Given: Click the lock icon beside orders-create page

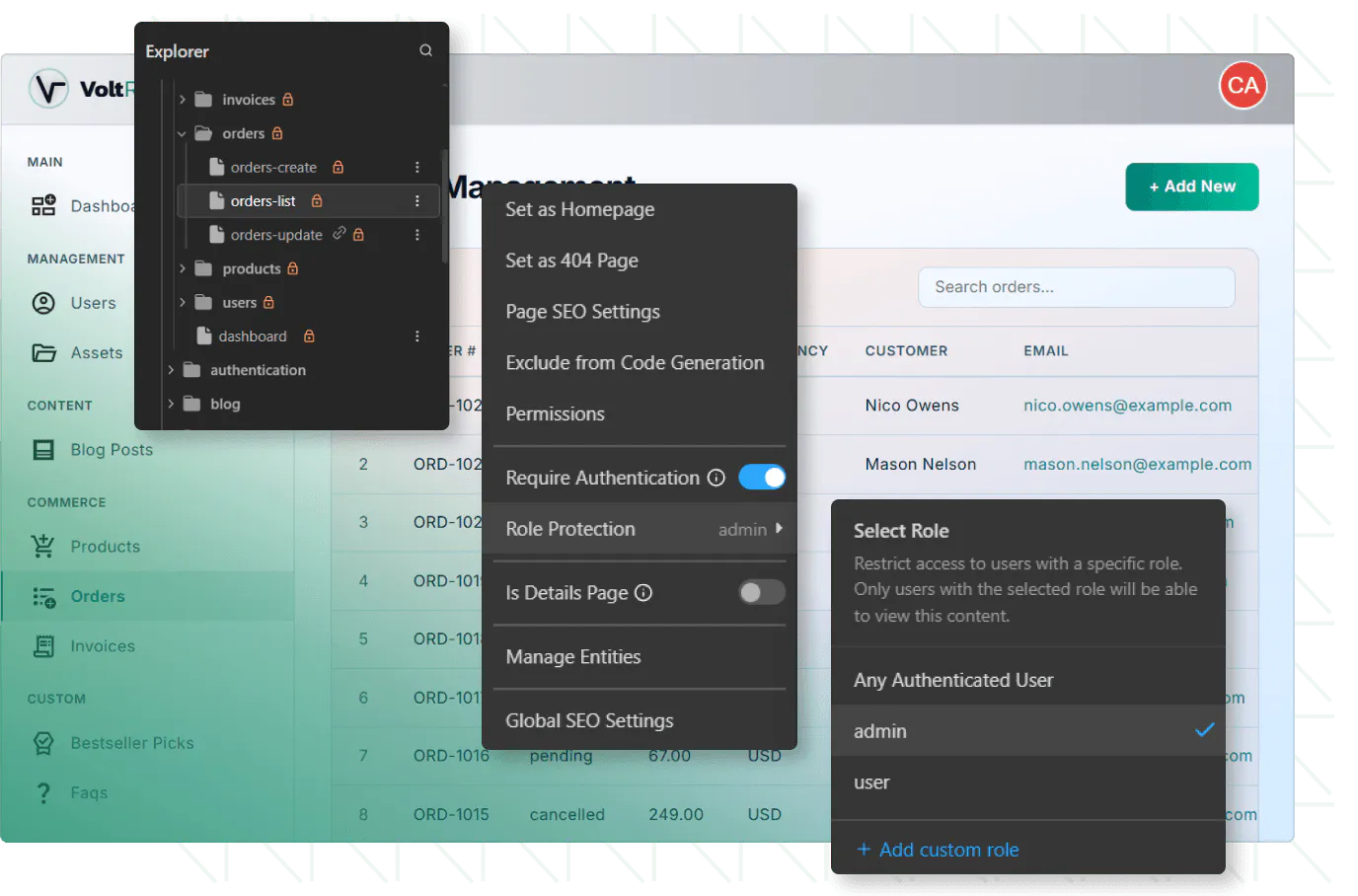Looking at the screenshot, I should (338, 167).
